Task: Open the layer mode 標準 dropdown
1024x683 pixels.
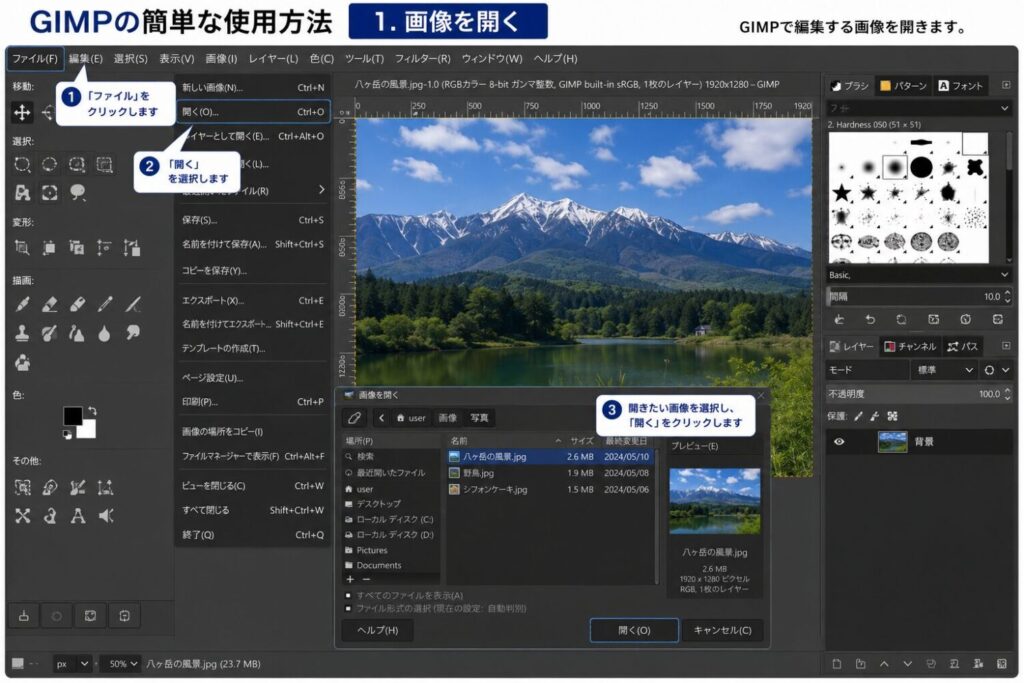Action: 944,370
